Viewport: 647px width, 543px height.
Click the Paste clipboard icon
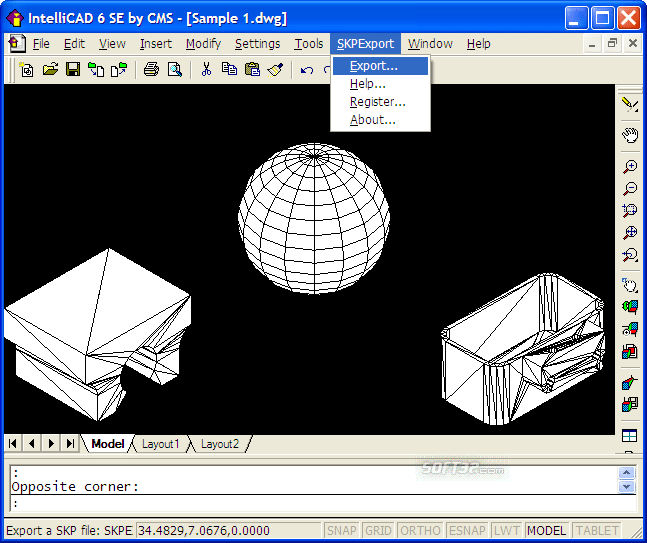click(252, 69)
